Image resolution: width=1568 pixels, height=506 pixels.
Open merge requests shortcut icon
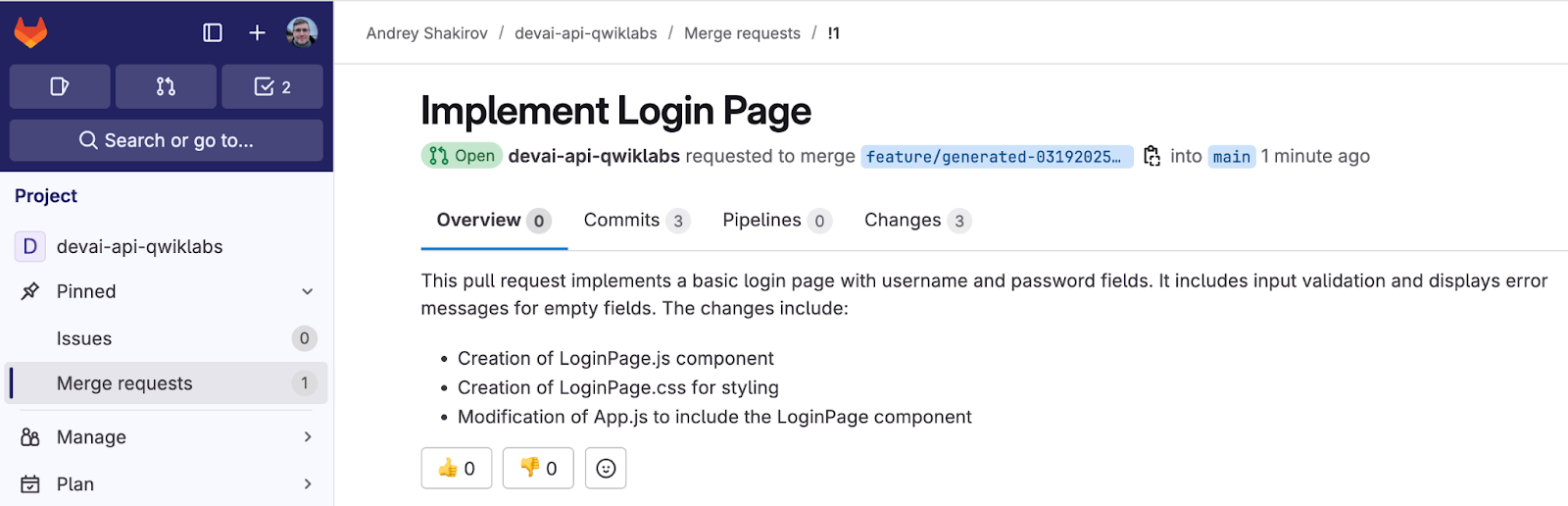pos(166,86)
